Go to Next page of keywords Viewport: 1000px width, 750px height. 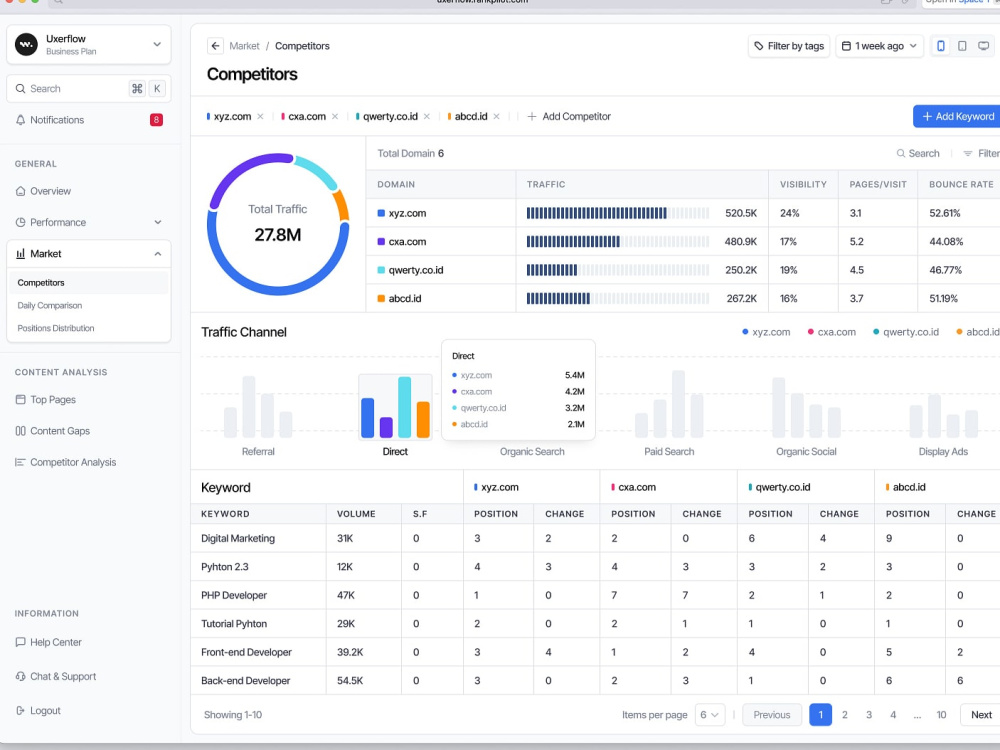[x=981, y=715]
